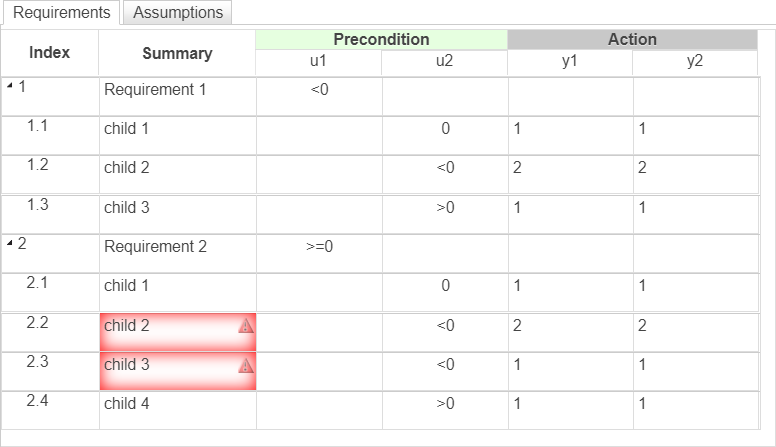Select highlighted child 3 in row 2.3
The height and width of the screenshot is (447, 776).
coord(170,366)
